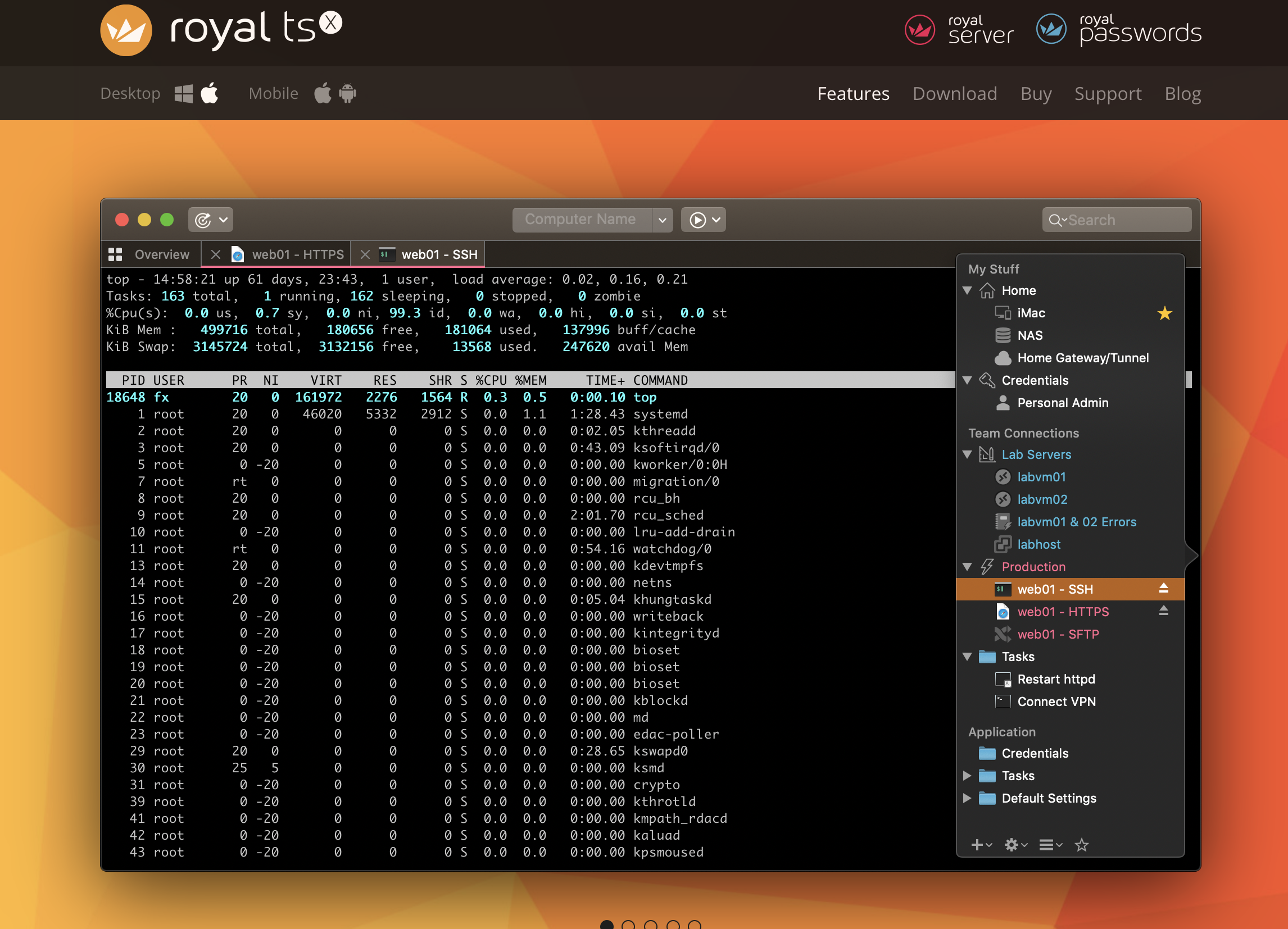Collapse the Home folder
1288x929 pixels.
[x=968, y=290]
